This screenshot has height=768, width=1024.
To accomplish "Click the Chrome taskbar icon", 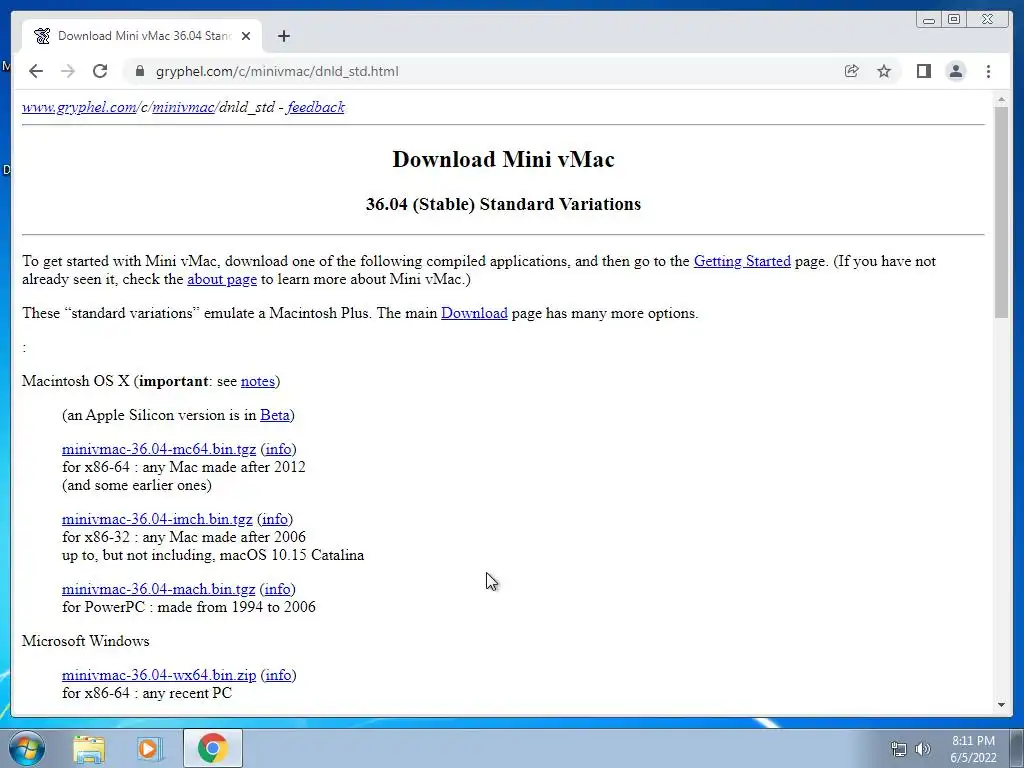I will click(212, 748).
